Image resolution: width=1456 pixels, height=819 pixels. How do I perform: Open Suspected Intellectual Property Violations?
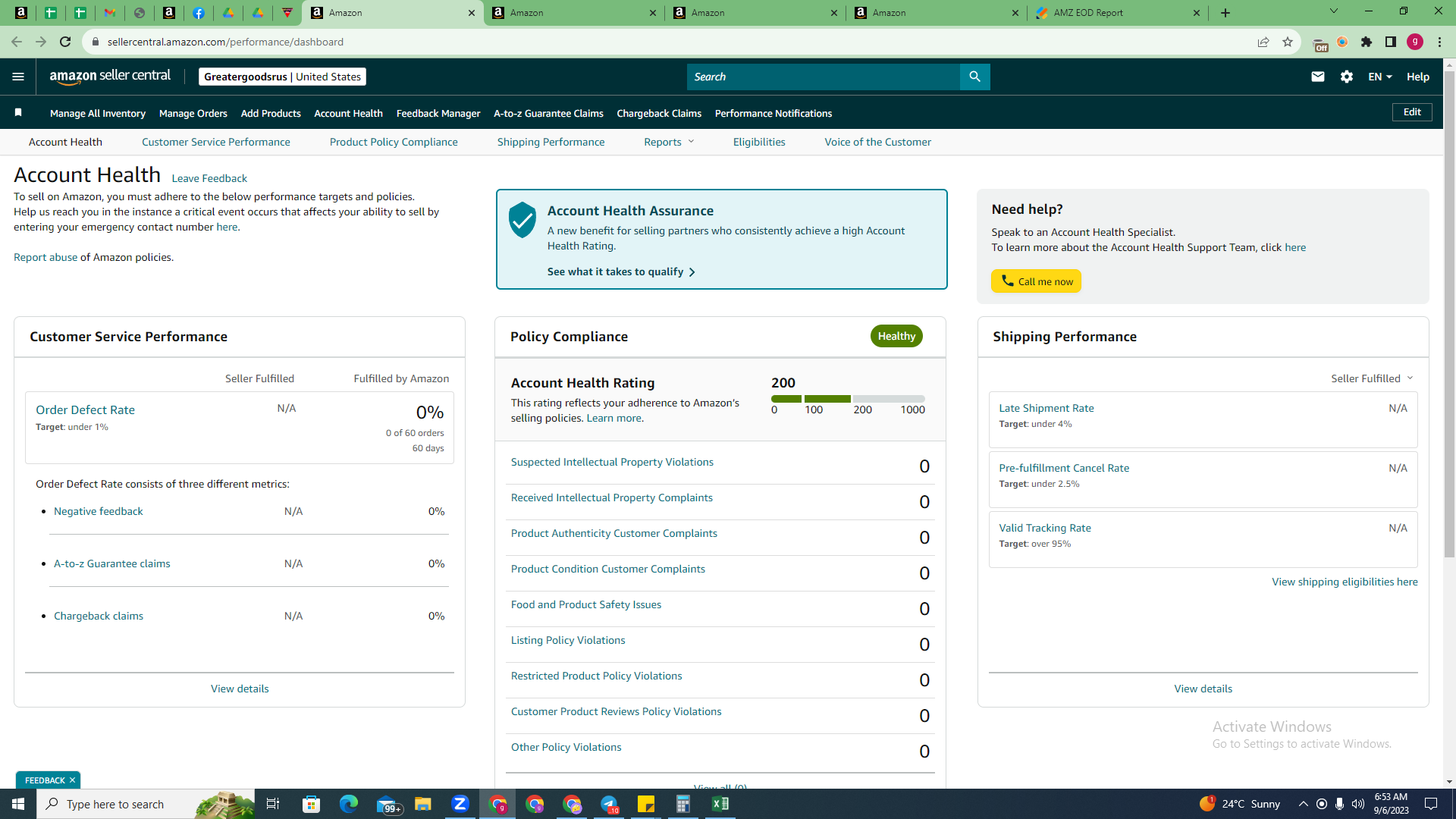click(x=612, y=462)
